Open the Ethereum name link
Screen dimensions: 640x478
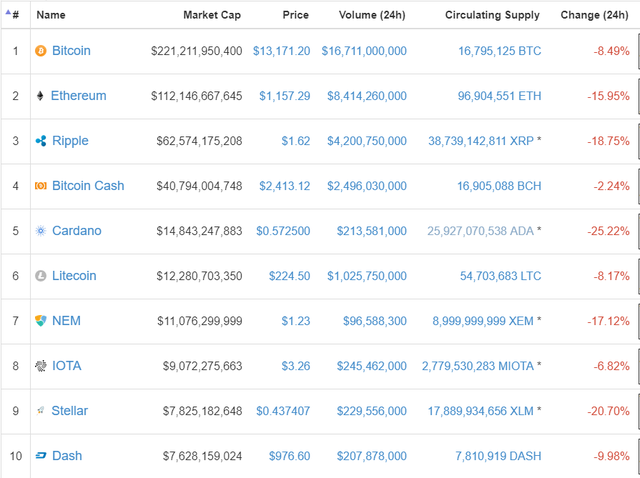[79, 96]
